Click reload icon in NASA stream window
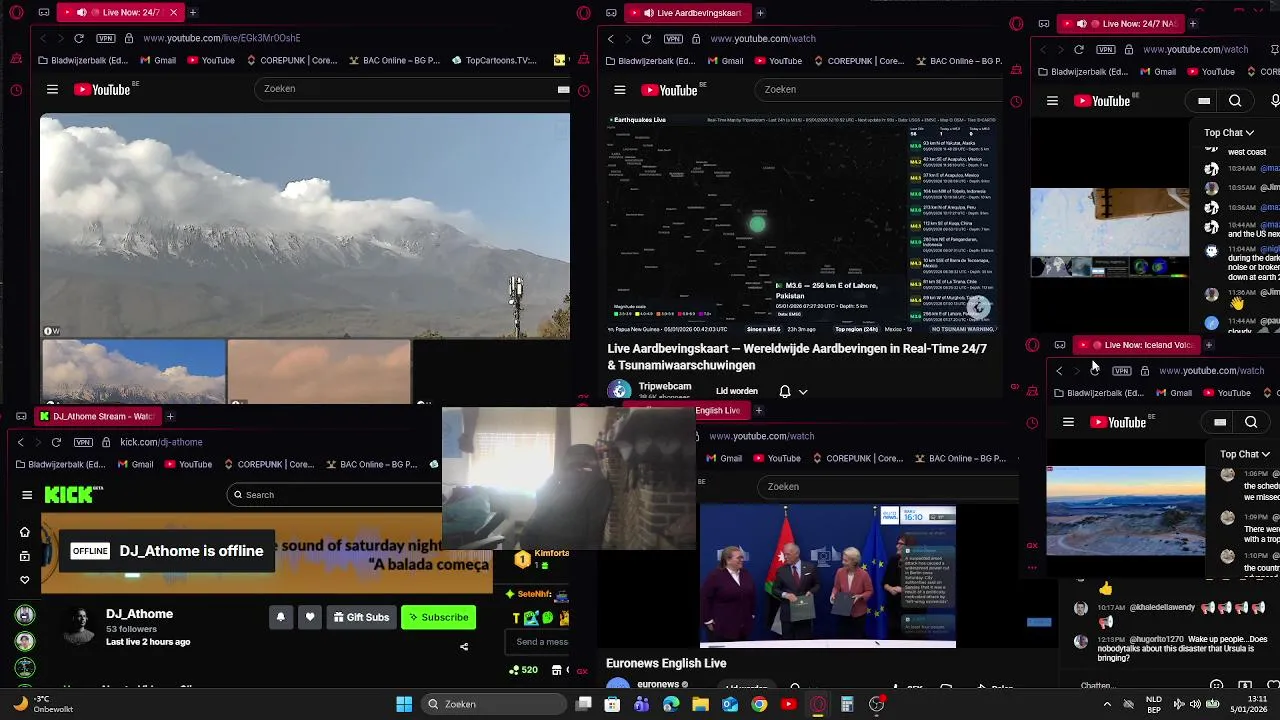Viewport: 1280px width, 720px height. point(1078,49)
